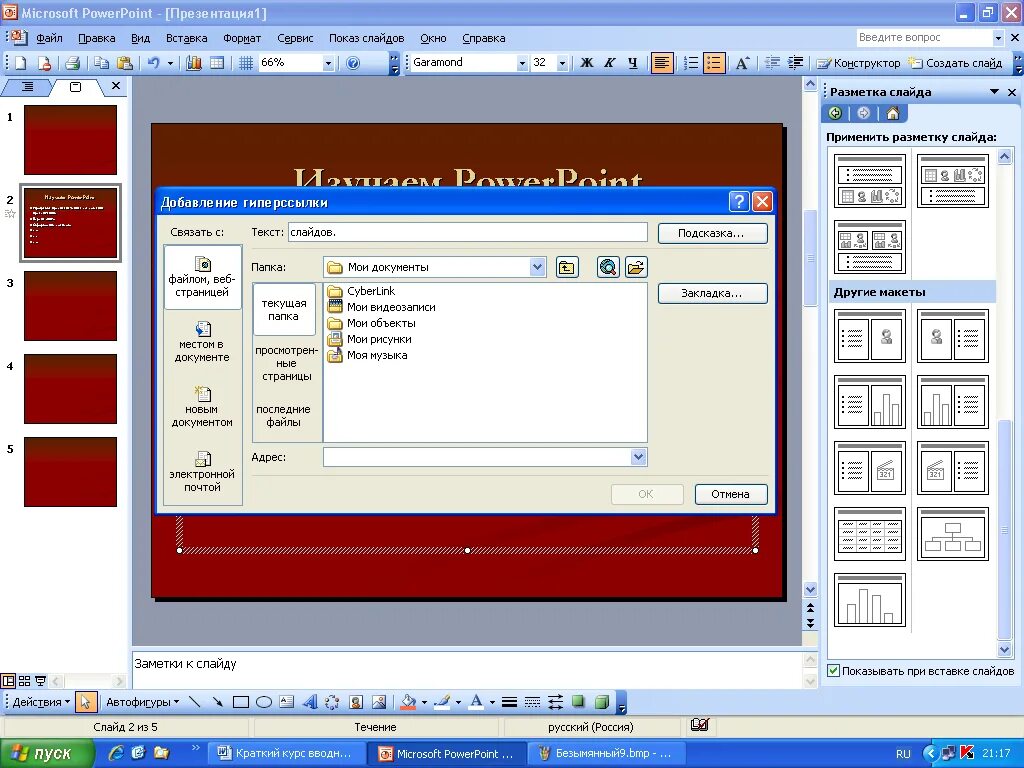1024x768 pixels.
Task: Open the Файл menu
Action: point(49,38)
